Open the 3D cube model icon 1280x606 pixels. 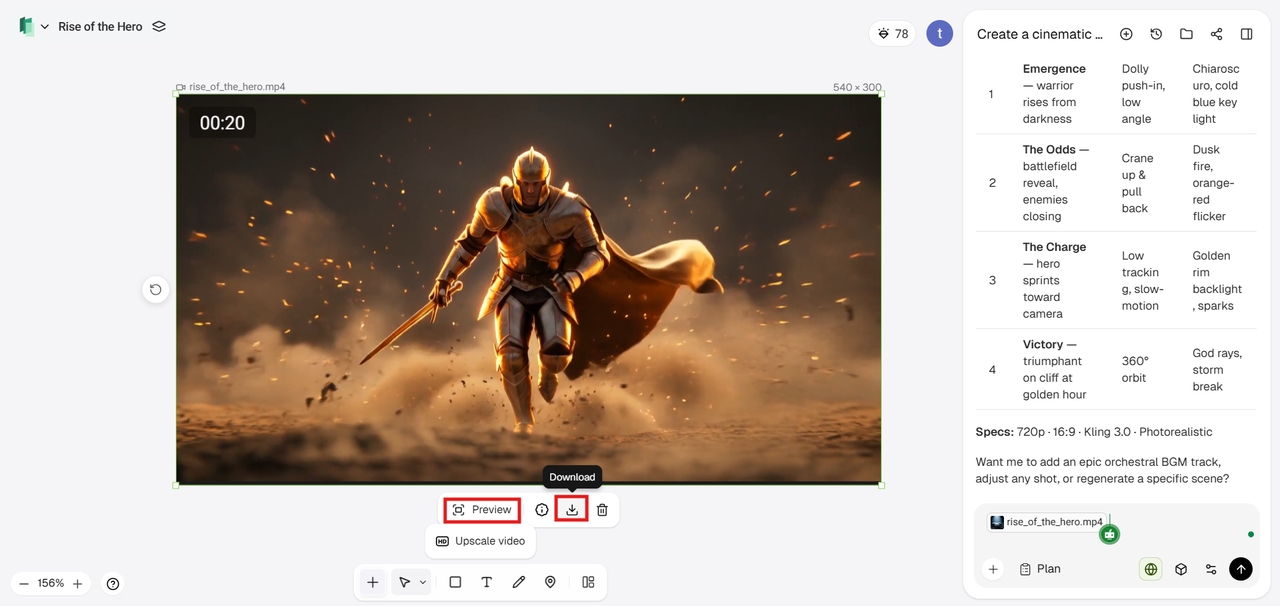1181,569
